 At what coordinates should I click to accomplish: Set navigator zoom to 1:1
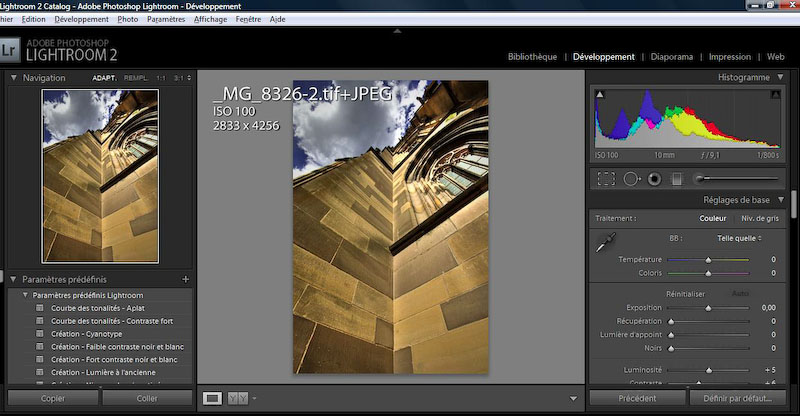coord(161,78)
